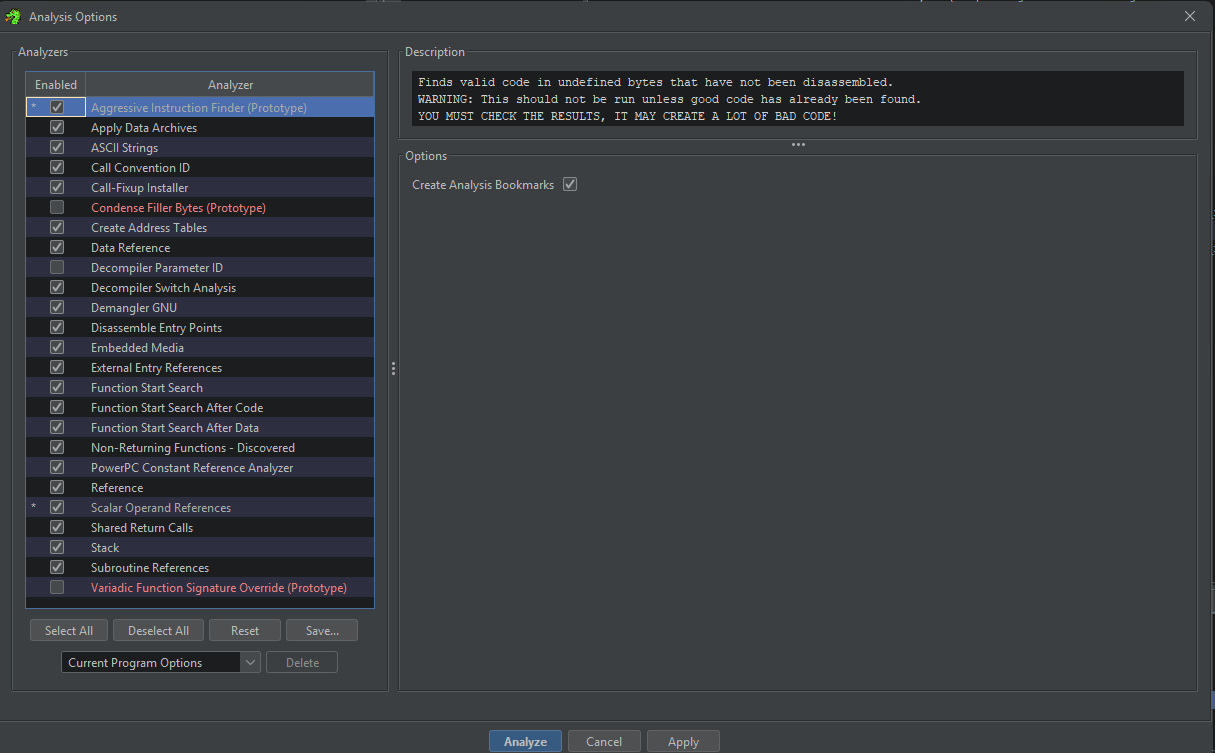Click the horizontal splitter dots below the Description panel
The height and width of the screenshot is (753, 1215).
pyautogui.click(x=798, y=144)
